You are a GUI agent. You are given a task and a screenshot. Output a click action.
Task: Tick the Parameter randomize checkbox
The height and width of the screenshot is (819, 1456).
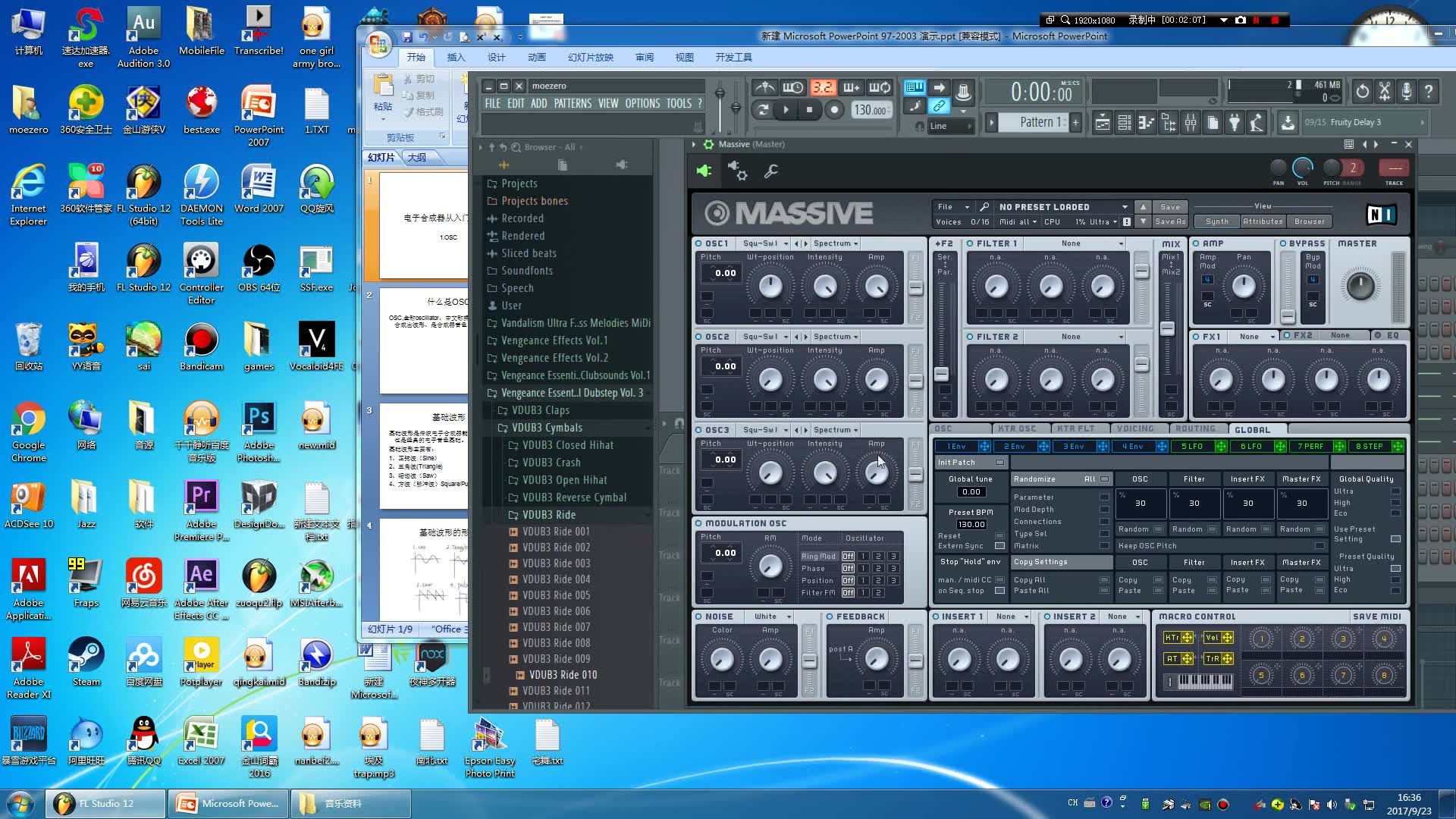pos(1104,497)
